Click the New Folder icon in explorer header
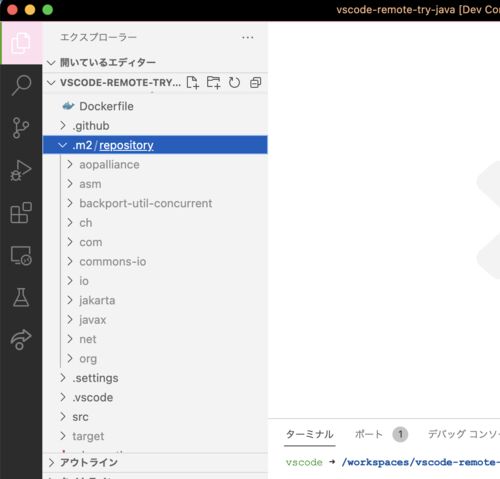 click(213, 82)
